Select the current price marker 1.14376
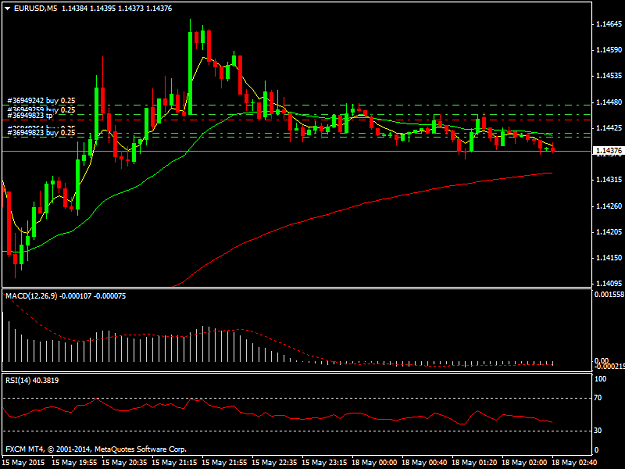The image size is (625, 469). coord(608,151)
